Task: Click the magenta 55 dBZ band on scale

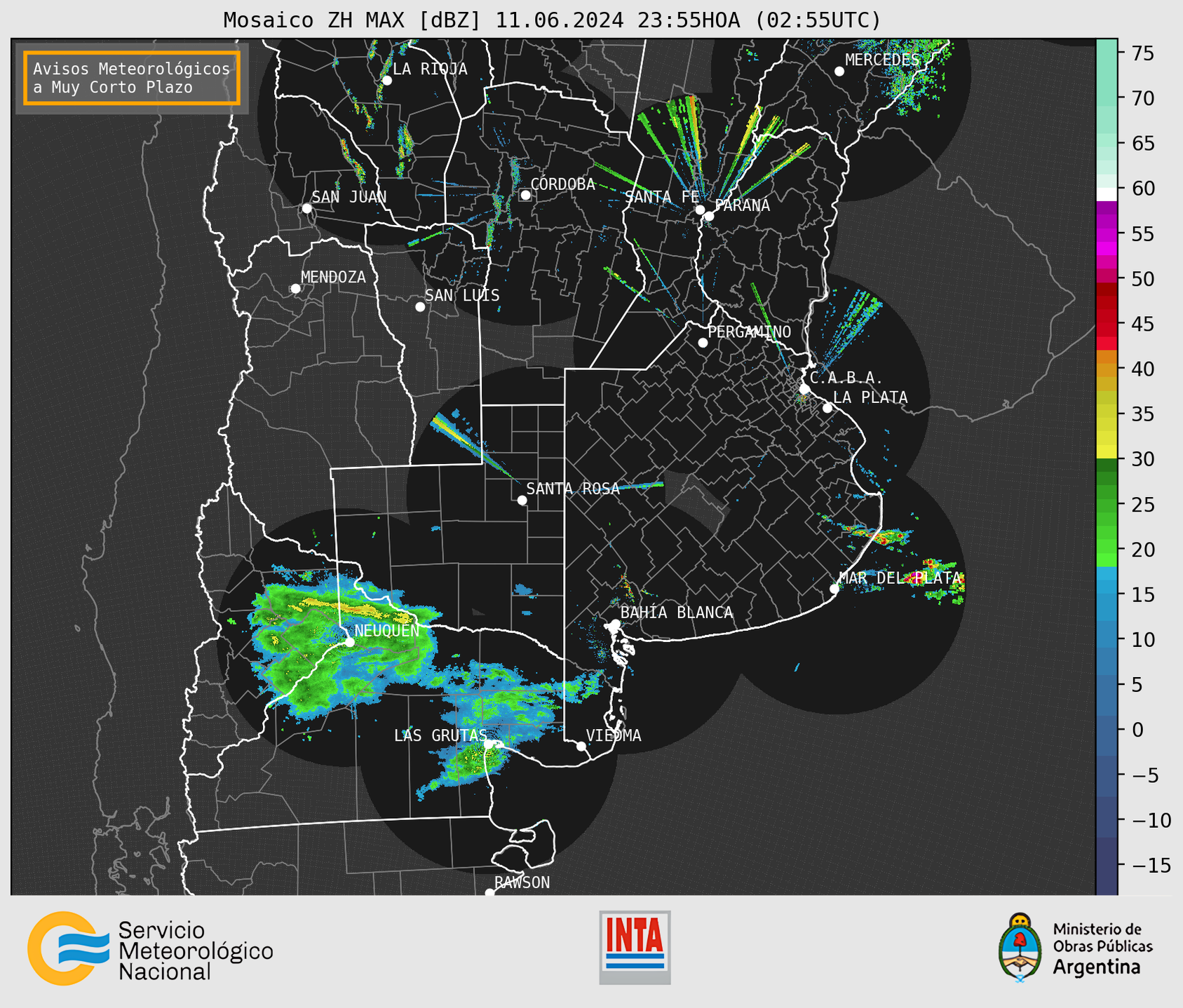Action: (1107, 234)
